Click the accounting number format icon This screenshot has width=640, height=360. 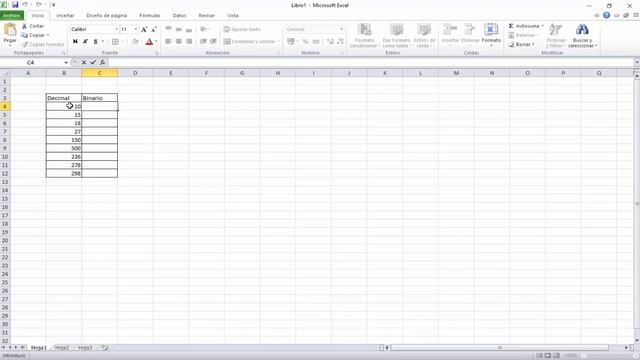(291, 42)
